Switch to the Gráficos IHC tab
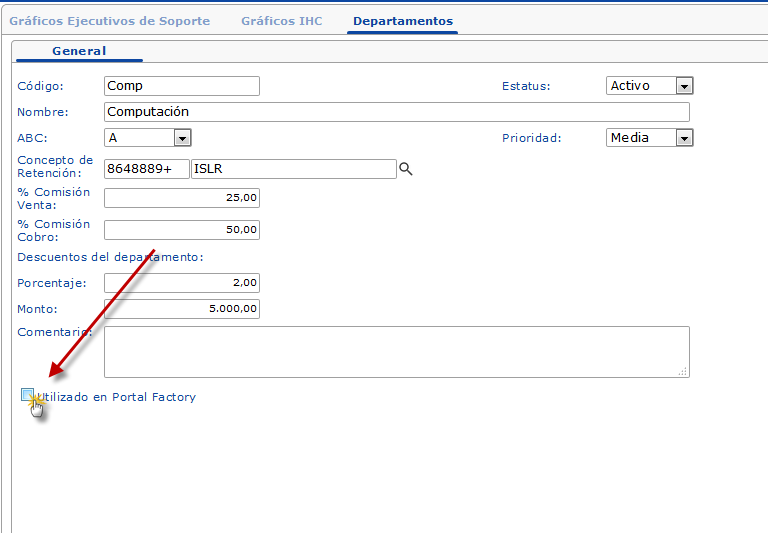Image resolution: width=768 pixels, height=533 pixels. tap(282, 21)
